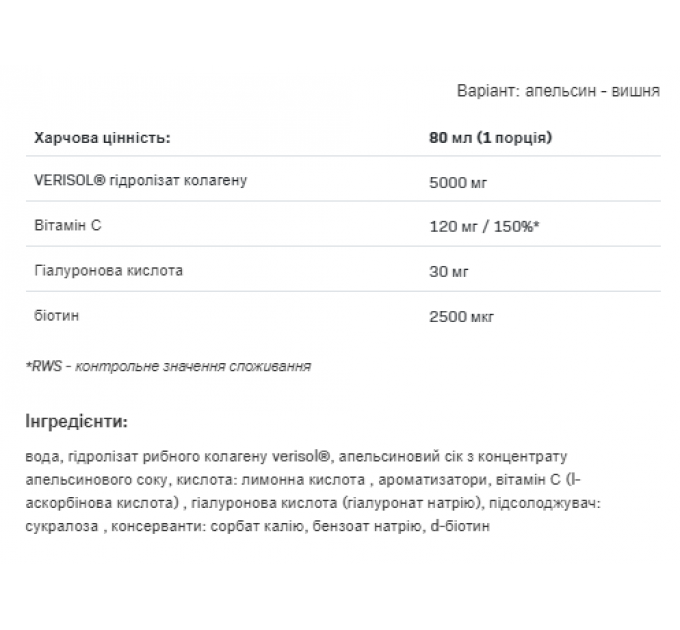
Task: Select the '80 мл (1 порція)' column header
Action: tap(490, 138)
